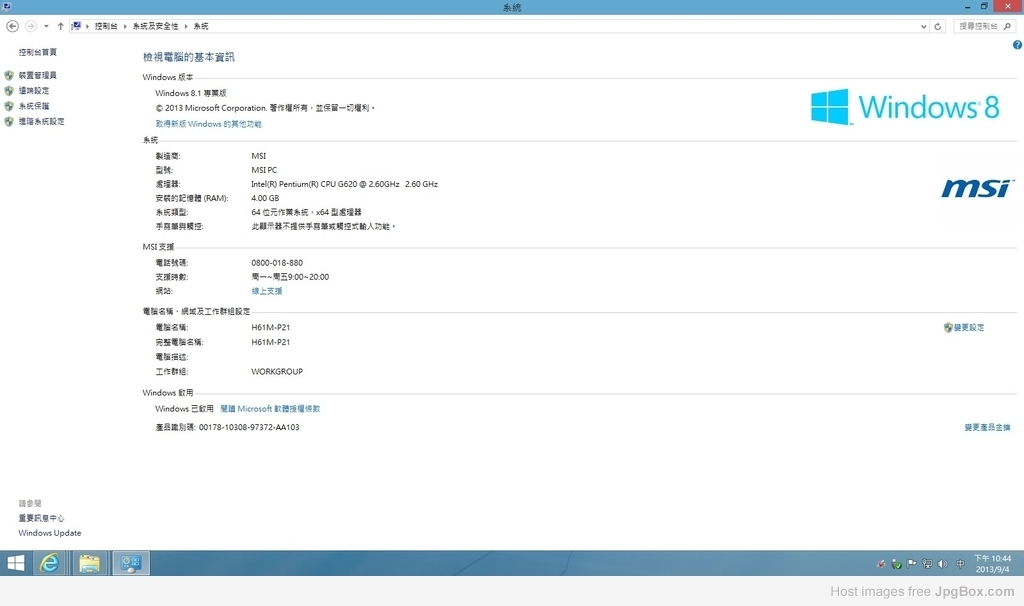Click the Windows Start button

(16, 563)
